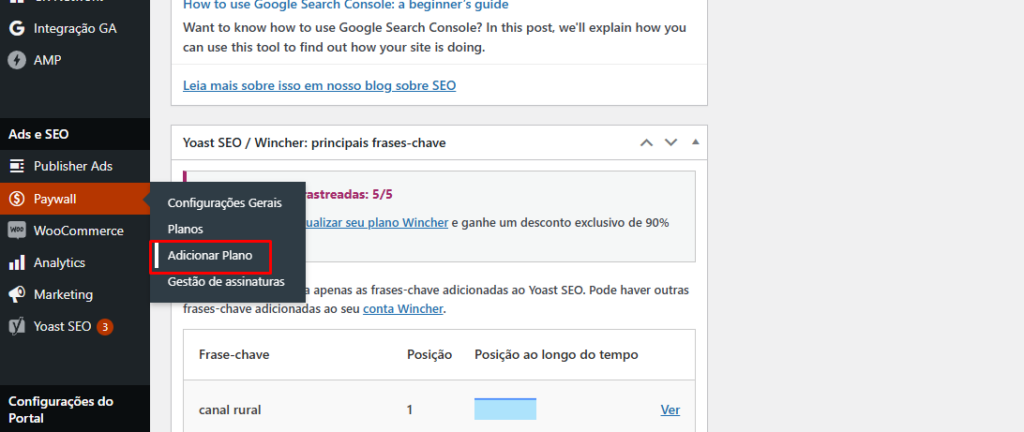This screenshot has height=432, width=1024.
Task: Open the Yoast SEO menu
Action: click(75, 326)
